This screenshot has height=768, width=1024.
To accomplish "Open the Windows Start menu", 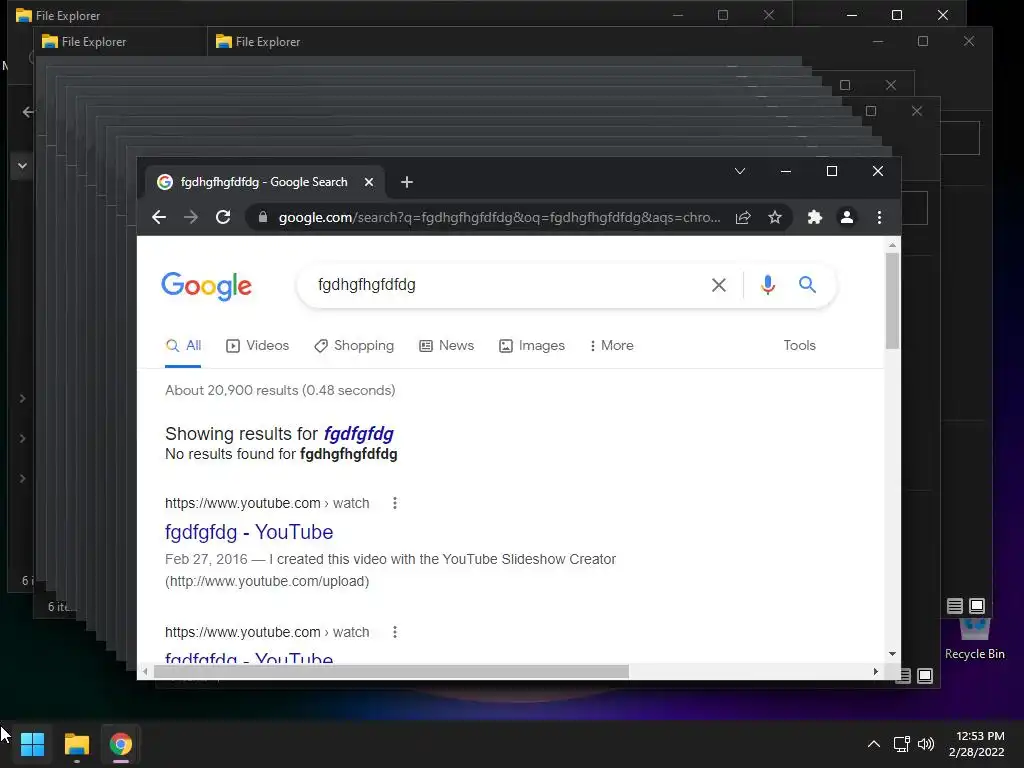I will [32, 744].
